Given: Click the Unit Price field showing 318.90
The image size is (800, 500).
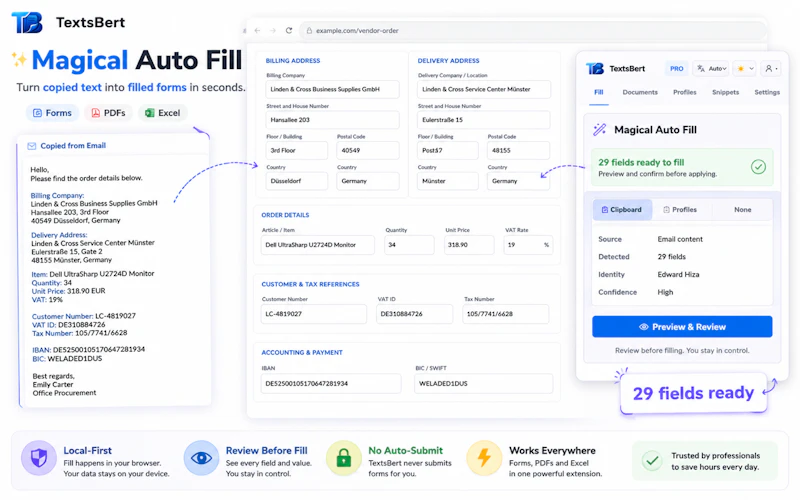Looking at the screenshot, I should [x=469, y=245].
